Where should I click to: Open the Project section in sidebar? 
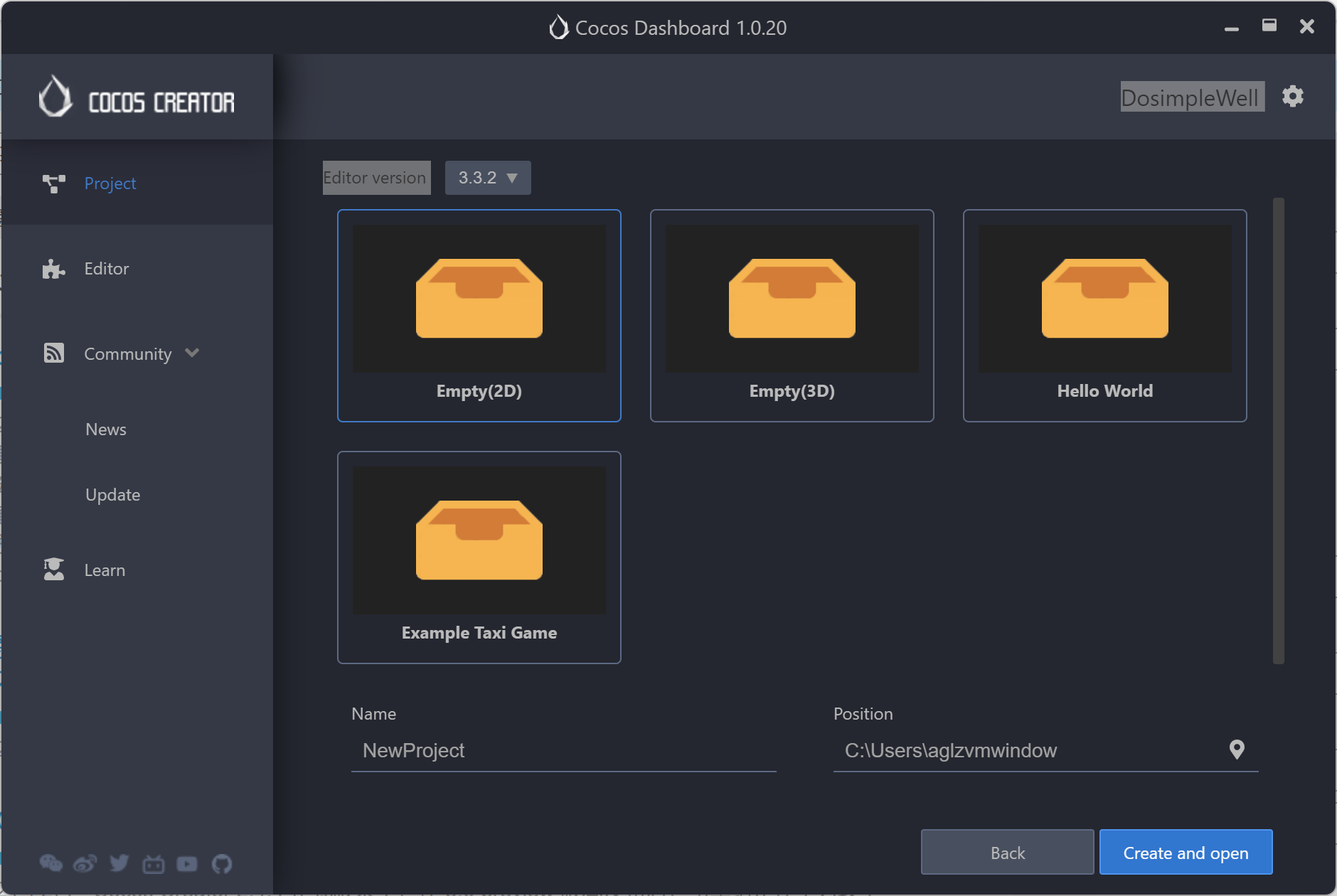[137, 183]
